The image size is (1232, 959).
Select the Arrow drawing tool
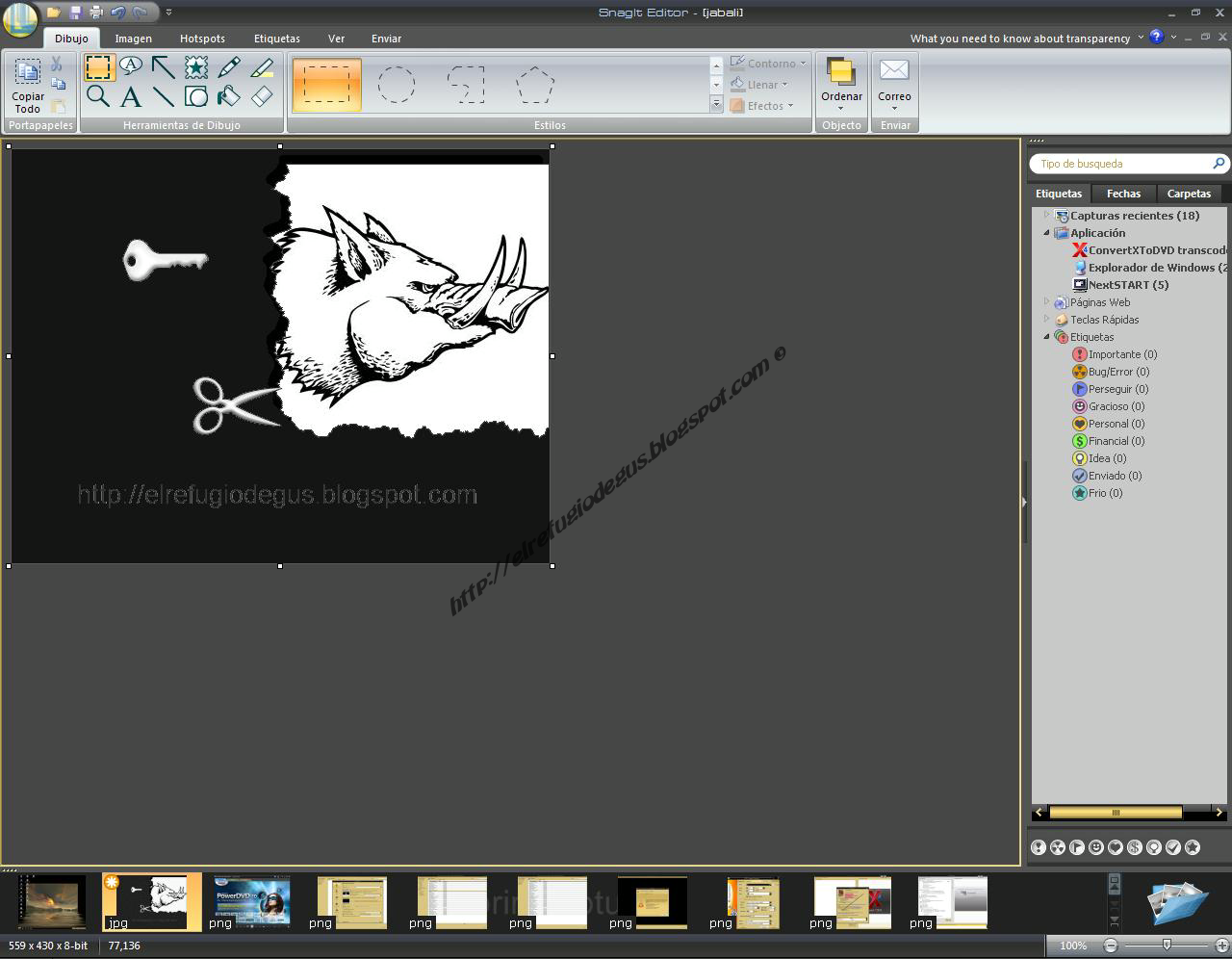(x=164, y=66)
